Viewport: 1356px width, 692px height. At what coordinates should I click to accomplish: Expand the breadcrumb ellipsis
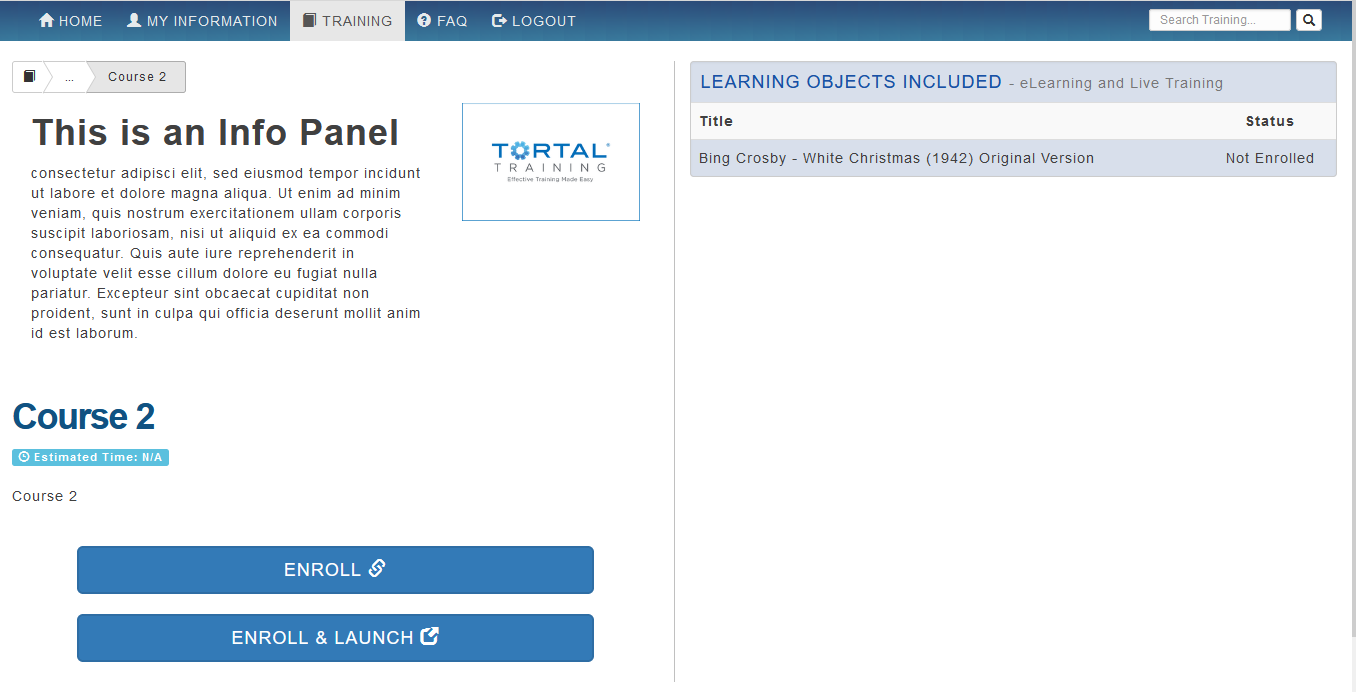tap(69, 77)
